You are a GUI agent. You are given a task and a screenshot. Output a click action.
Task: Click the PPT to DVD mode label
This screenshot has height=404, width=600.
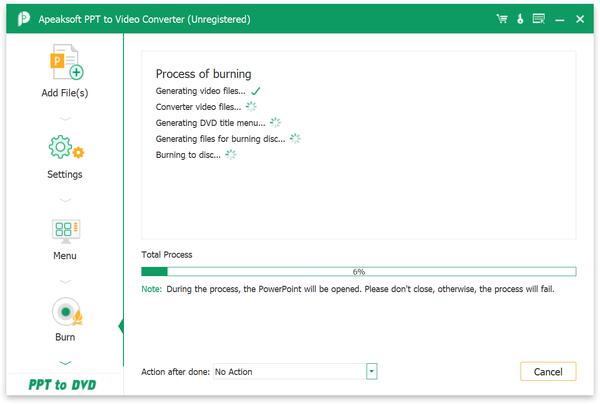point(62,384)
